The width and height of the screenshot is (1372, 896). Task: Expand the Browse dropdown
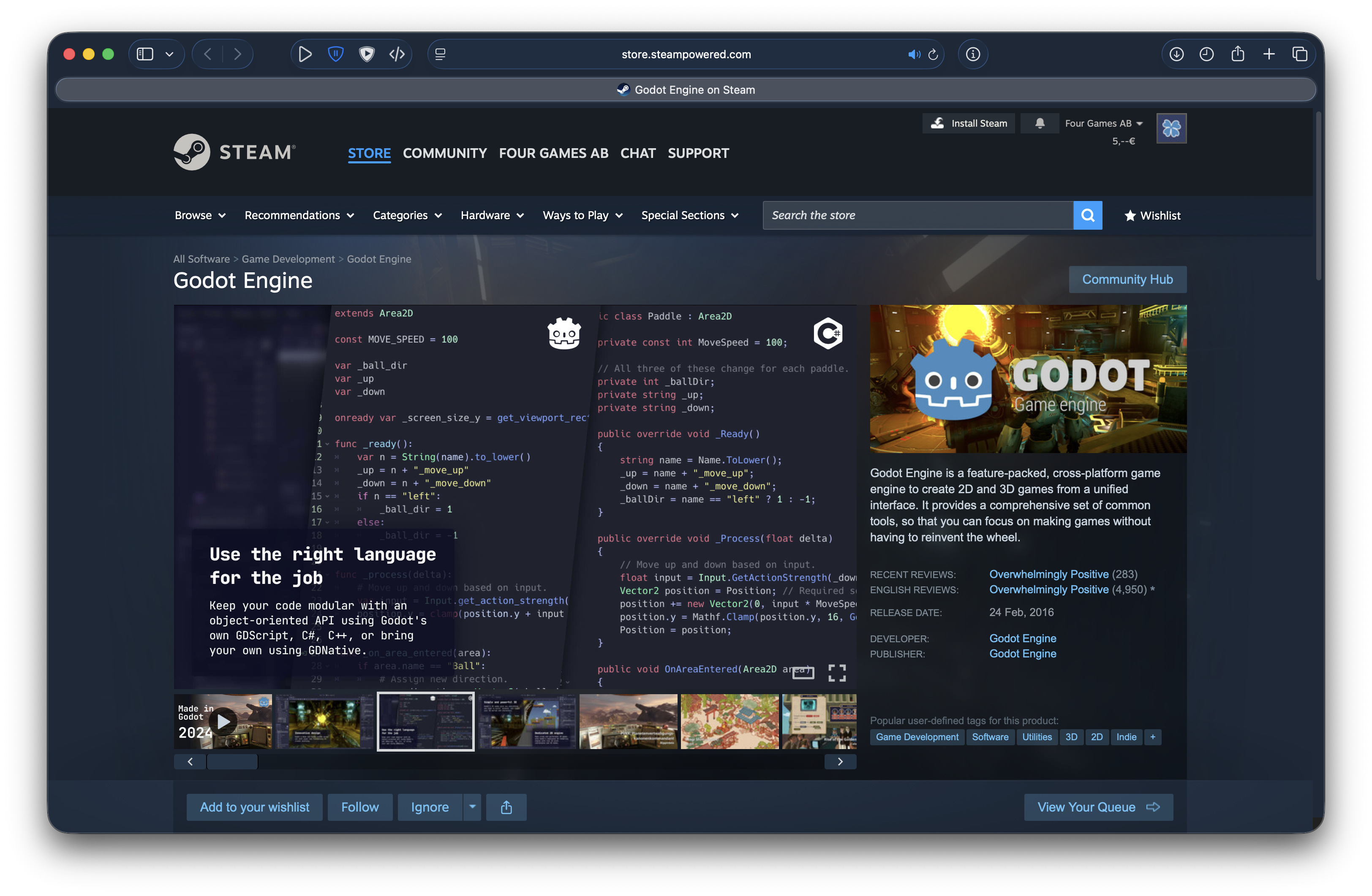coord(200,215)
